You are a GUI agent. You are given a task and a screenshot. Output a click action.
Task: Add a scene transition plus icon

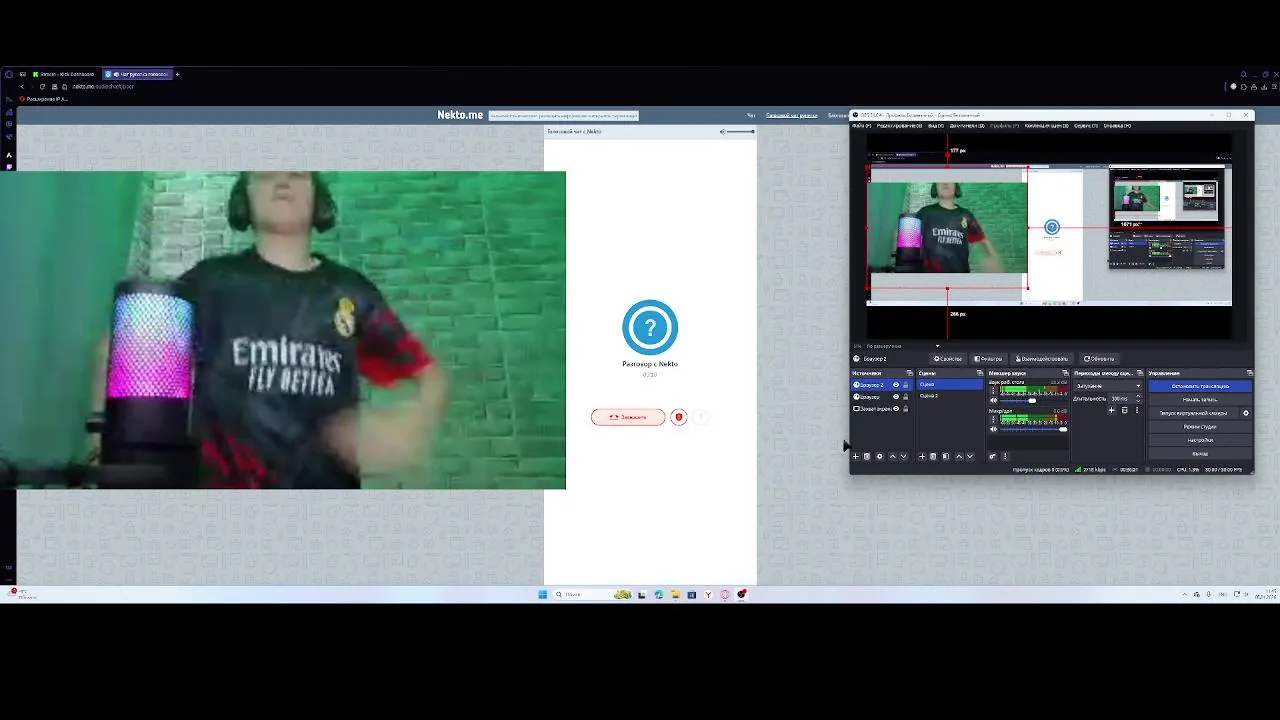pos(1111,410)
